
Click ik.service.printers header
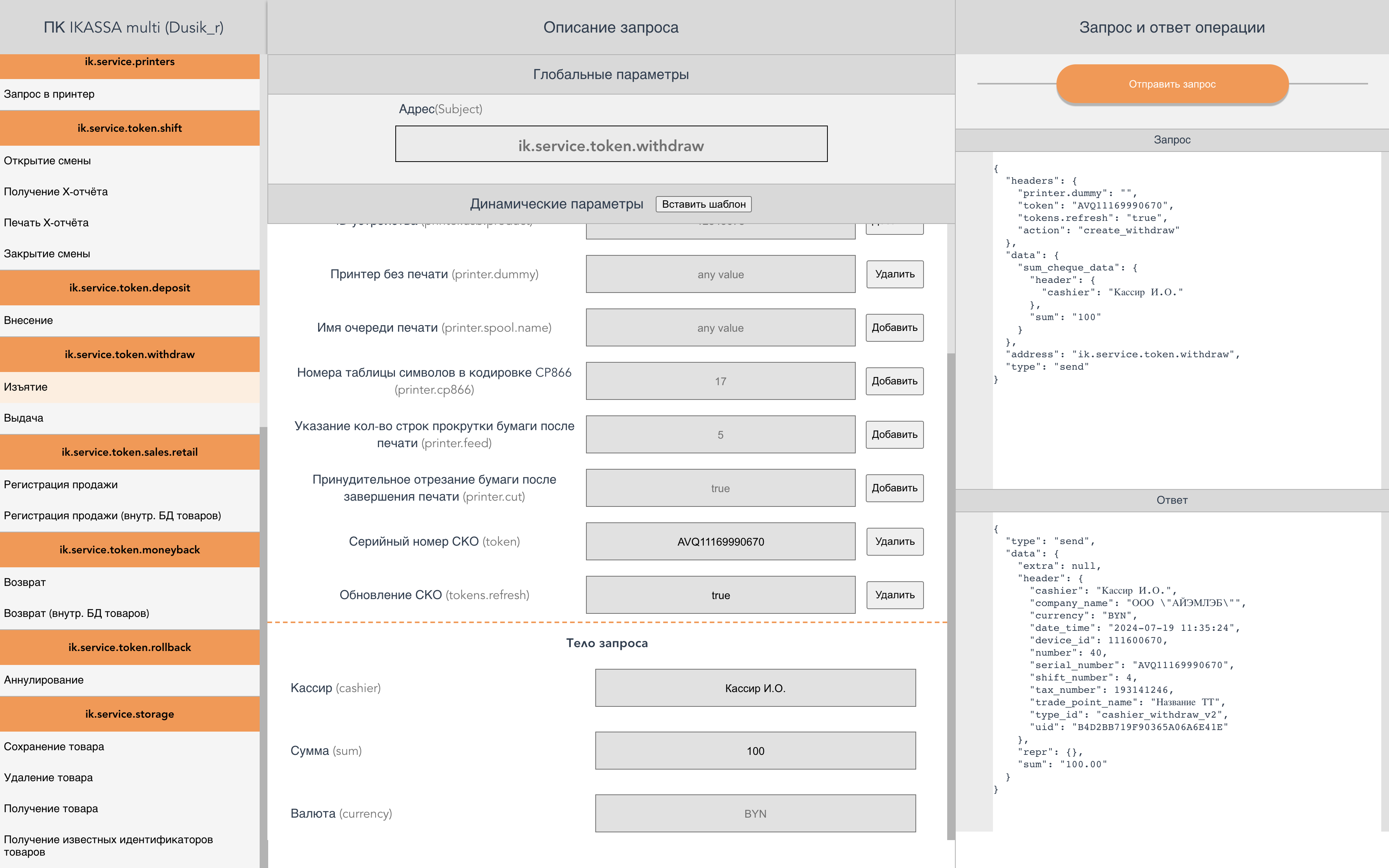pos(130,62)
